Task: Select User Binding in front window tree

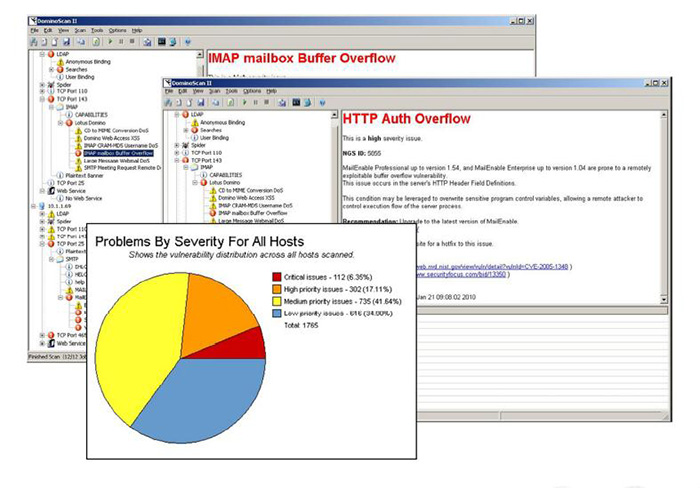Action: [214, 138]
